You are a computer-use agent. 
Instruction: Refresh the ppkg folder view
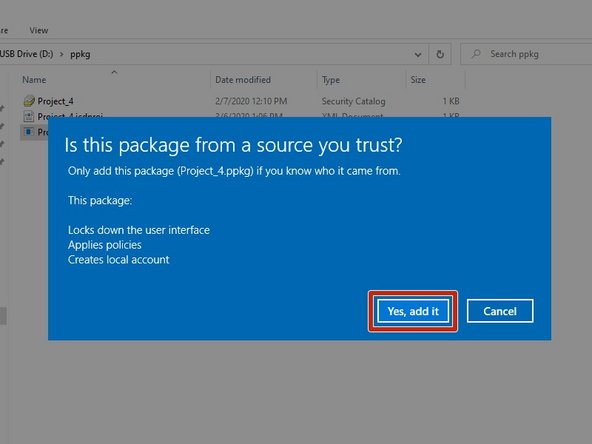440,55
